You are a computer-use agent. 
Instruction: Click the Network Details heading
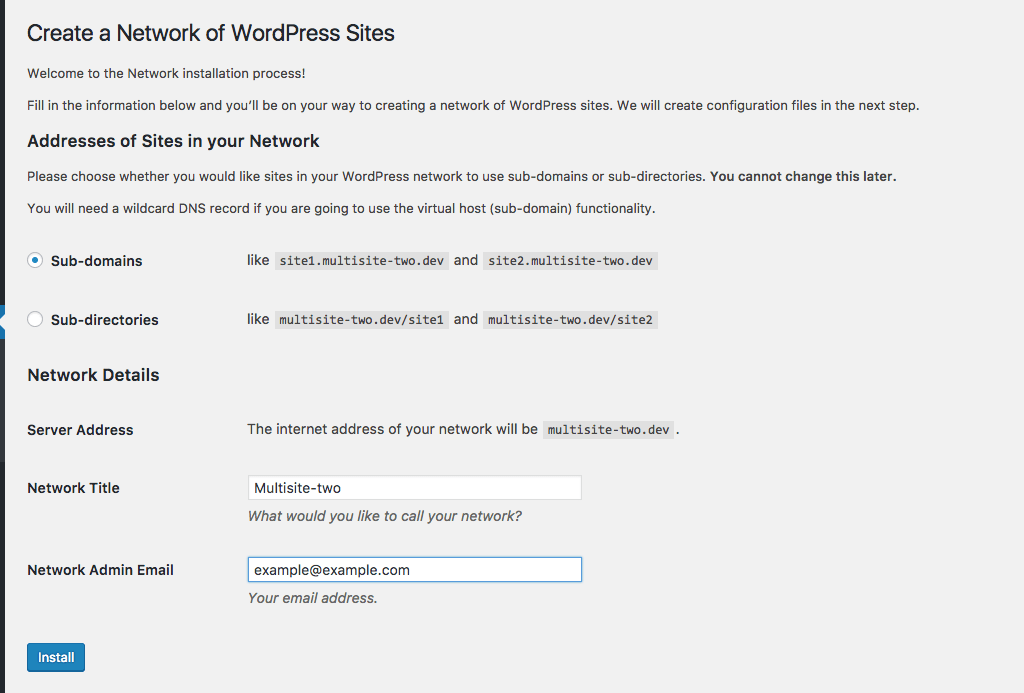(x=93, y=375)
